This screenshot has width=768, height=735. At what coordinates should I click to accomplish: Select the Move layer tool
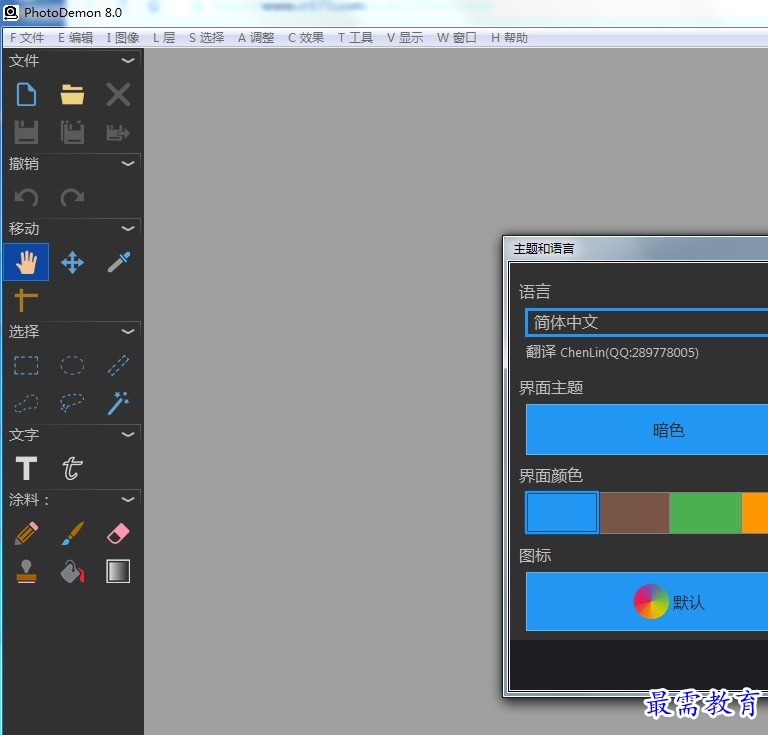pyautogui.click(x=72, y=262)
